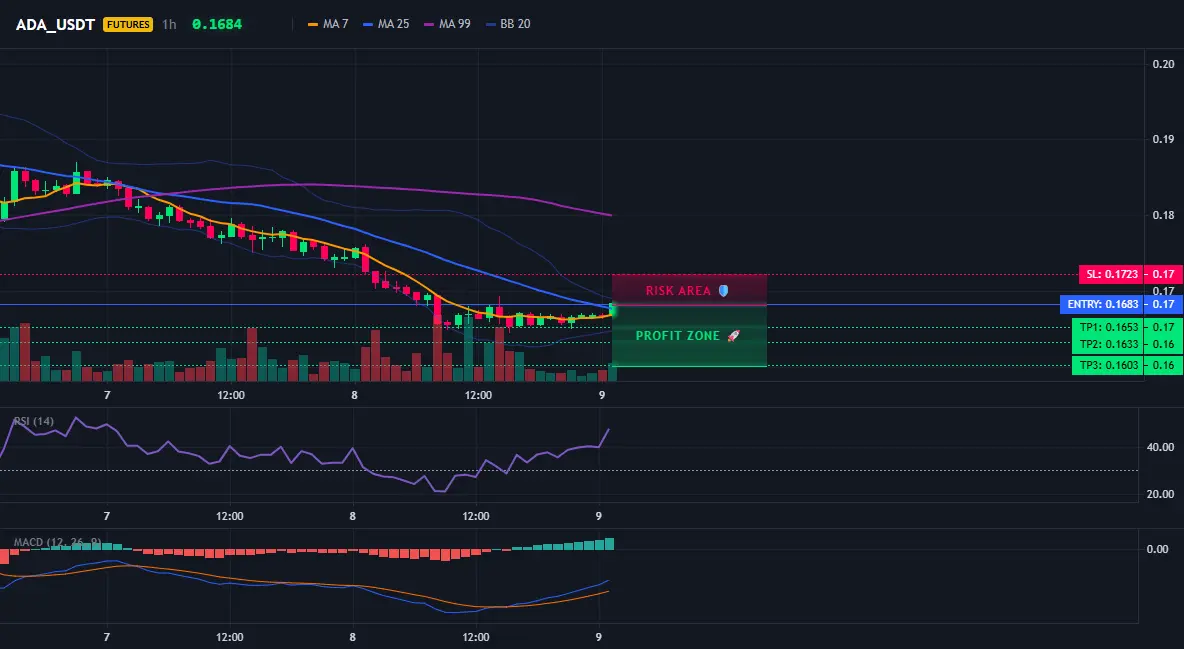Click the TP3: 0.1603 target label

[1108, 365]
